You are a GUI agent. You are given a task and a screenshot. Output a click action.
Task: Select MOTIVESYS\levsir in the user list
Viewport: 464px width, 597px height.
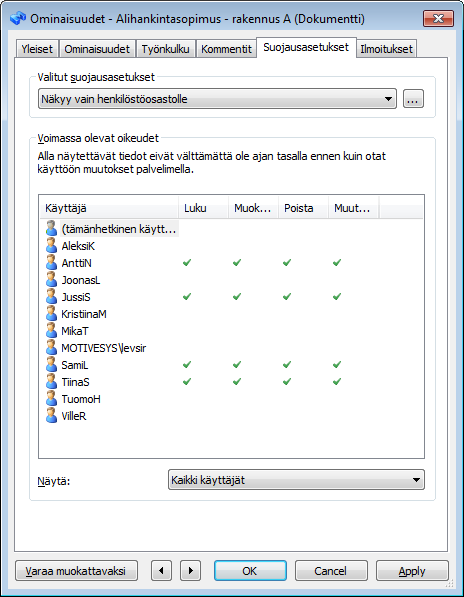(104, 348)
